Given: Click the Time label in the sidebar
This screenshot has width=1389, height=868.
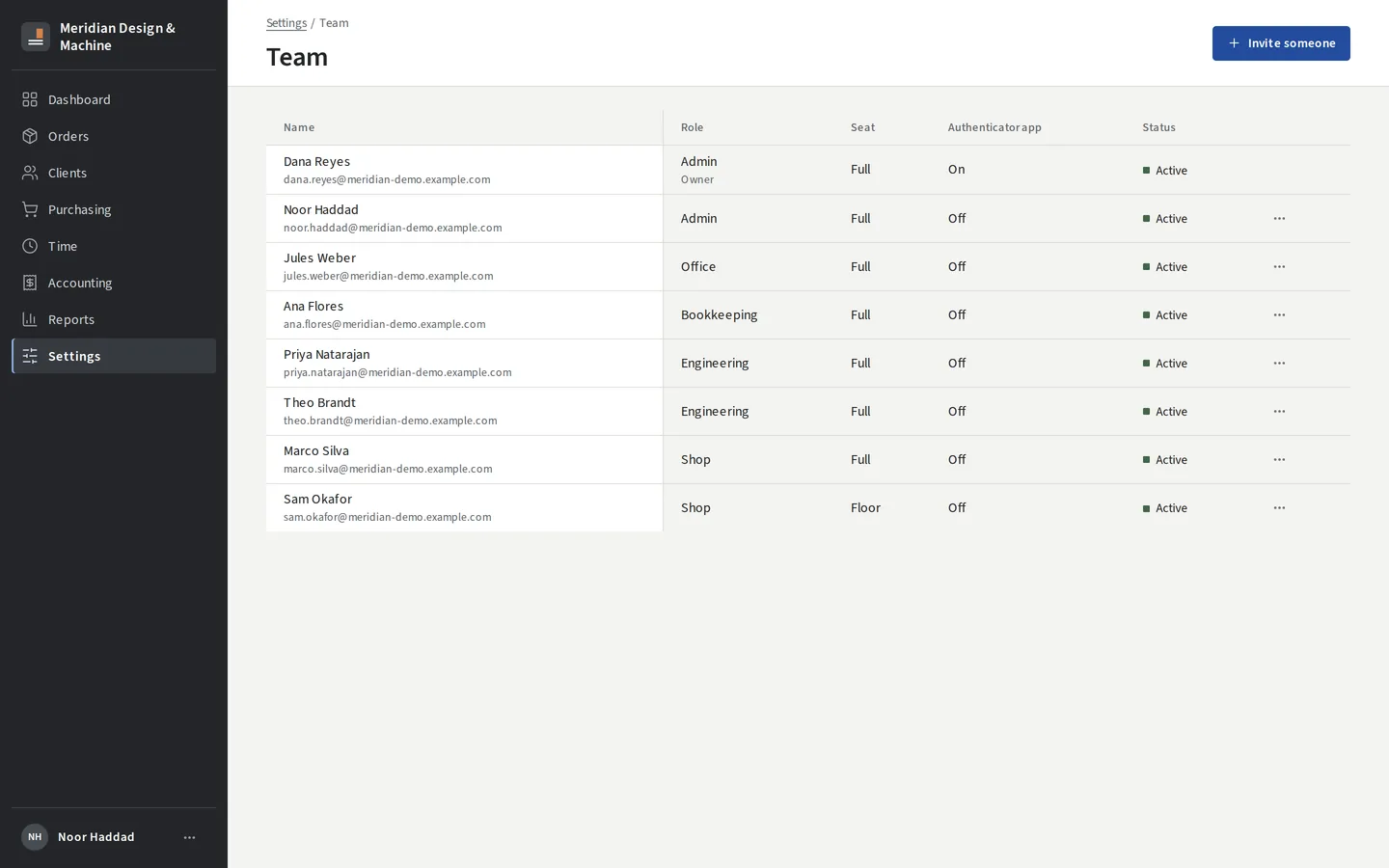Looking at the screenshot, I should [63, 246].
